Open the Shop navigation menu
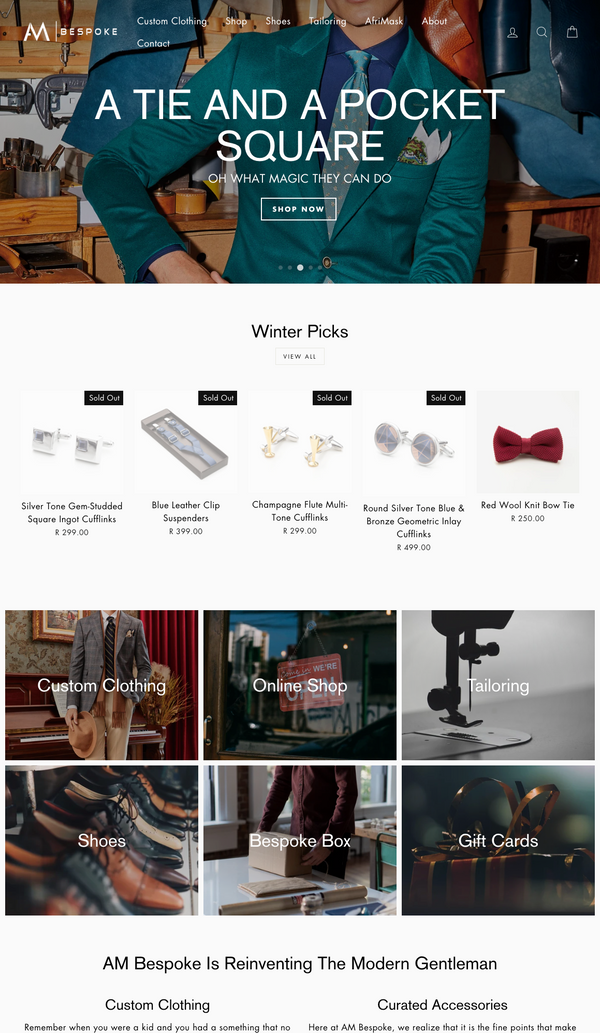 coord(236,21)
